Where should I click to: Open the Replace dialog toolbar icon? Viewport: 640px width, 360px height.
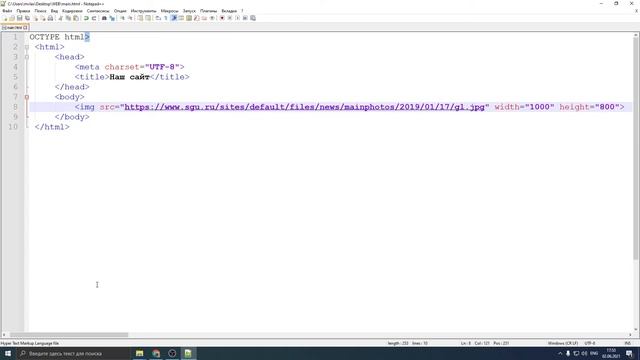click(112, 18)
